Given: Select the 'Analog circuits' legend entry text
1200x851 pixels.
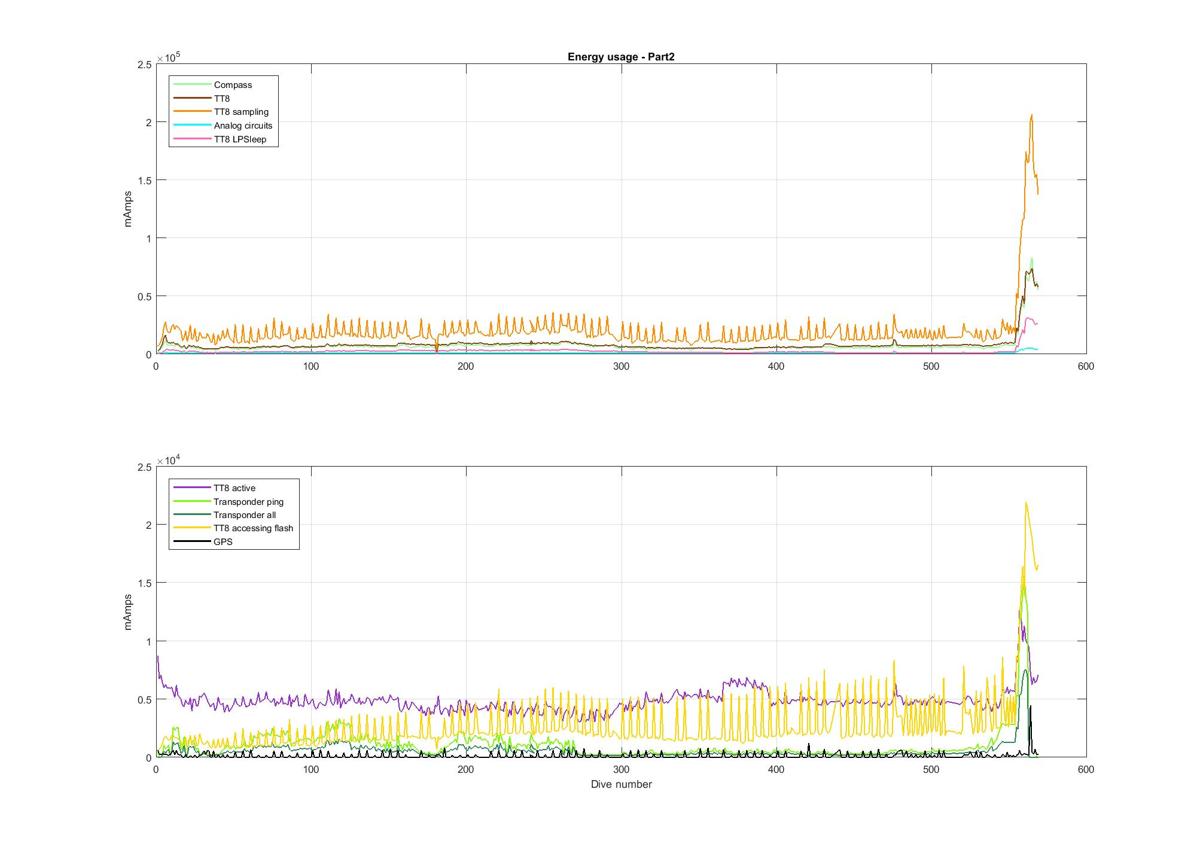Looking at the screenshot, I should click(243, 126).
